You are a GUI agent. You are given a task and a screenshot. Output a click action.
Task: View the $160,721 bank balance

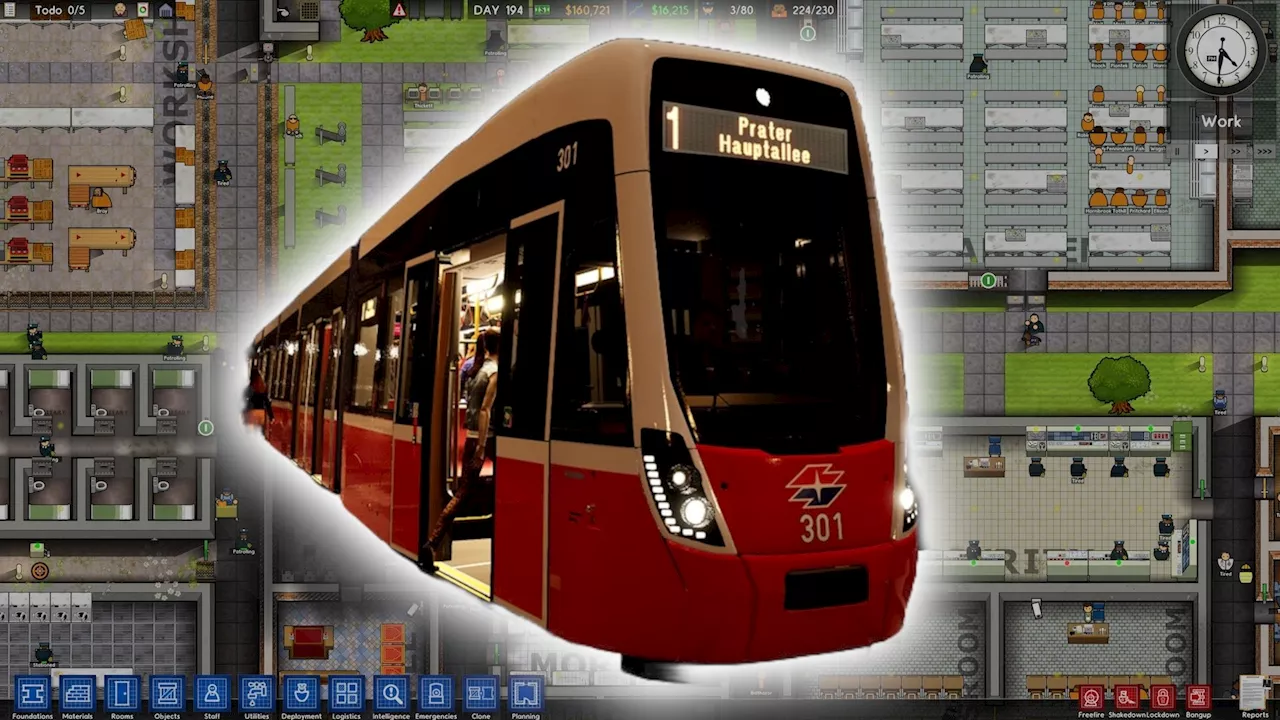588,10
